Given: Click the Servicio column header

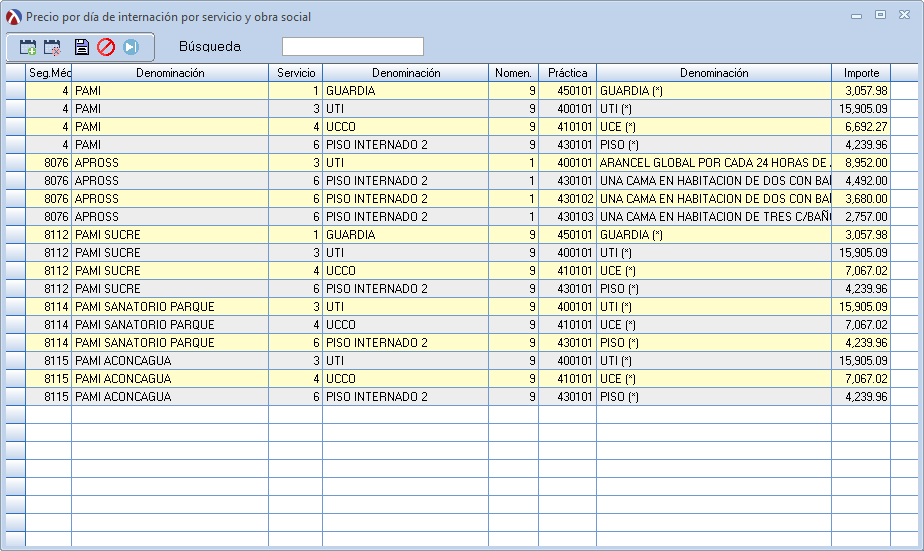Looking at the screenshot, I should [x=296, y=73].
